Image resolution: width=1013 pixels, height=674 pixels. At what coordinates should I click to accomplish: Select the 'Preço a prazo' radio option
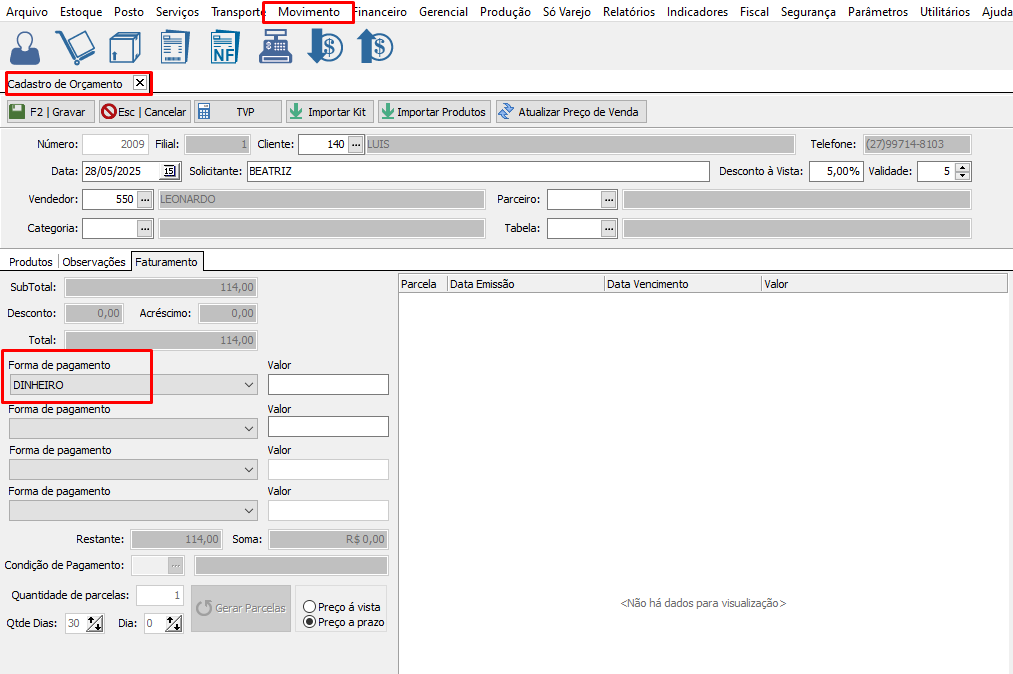click(310, 622)
